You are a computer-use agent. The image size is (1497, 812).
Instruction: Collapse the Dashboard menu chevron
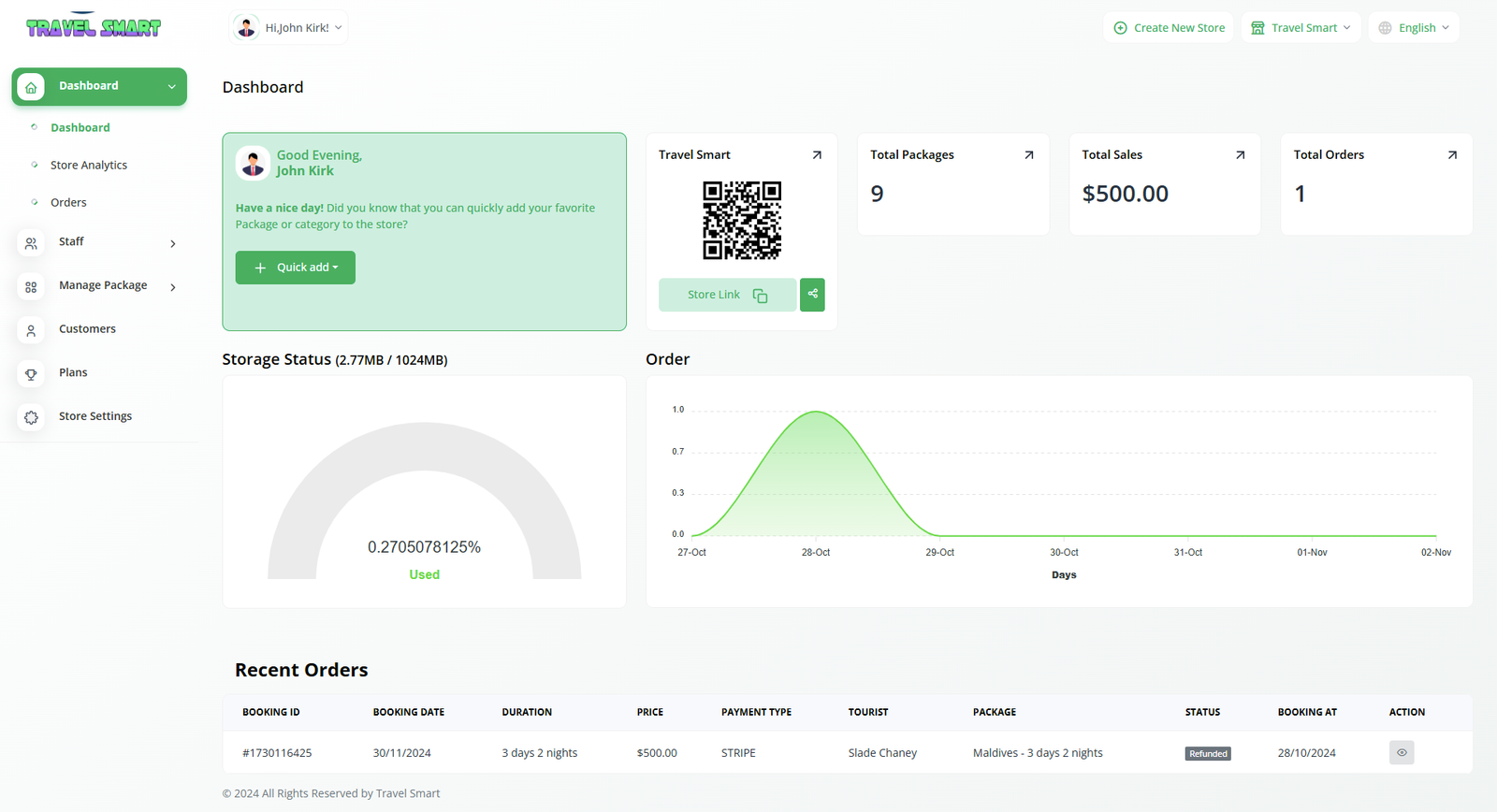tap(172, 87)
